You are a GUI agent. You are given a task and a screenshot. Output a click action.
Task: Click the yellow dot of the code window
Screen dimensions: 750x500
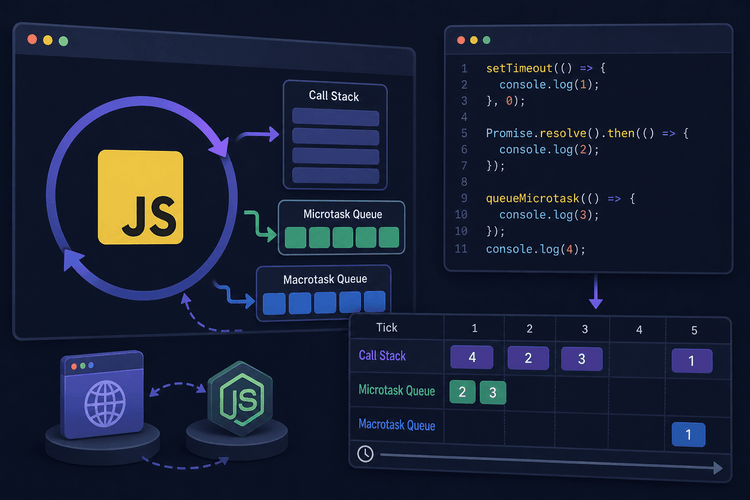(x=474, y=40)
